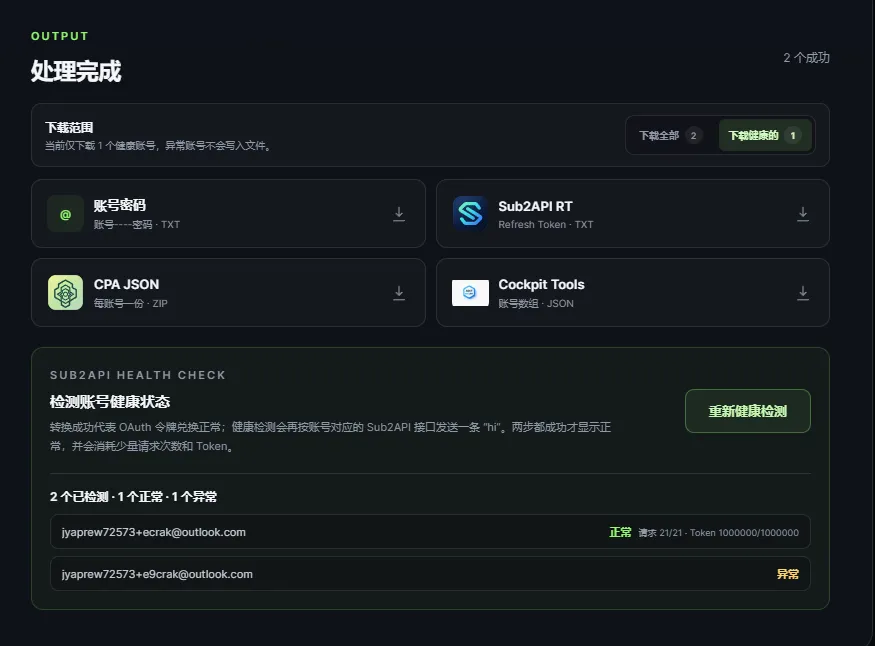
Task: Click the green 正常 status label
Action: coord(620,532)
